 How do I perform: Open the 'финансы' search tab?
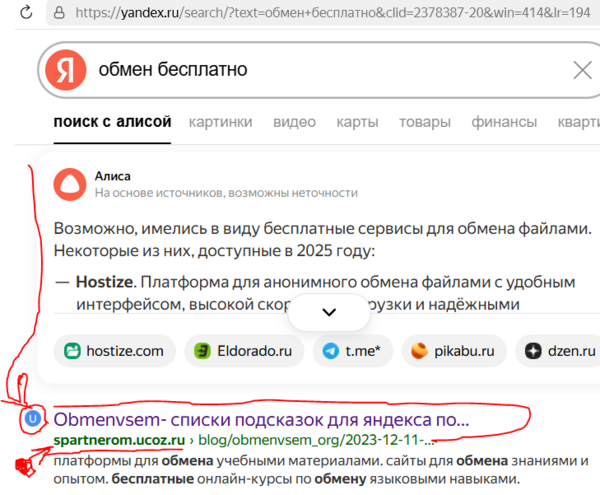pyautogui.click(x=505, y=122)
